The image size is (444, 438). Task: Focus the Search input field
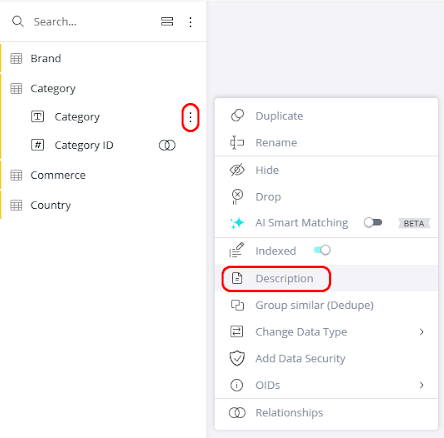[93, 22]
